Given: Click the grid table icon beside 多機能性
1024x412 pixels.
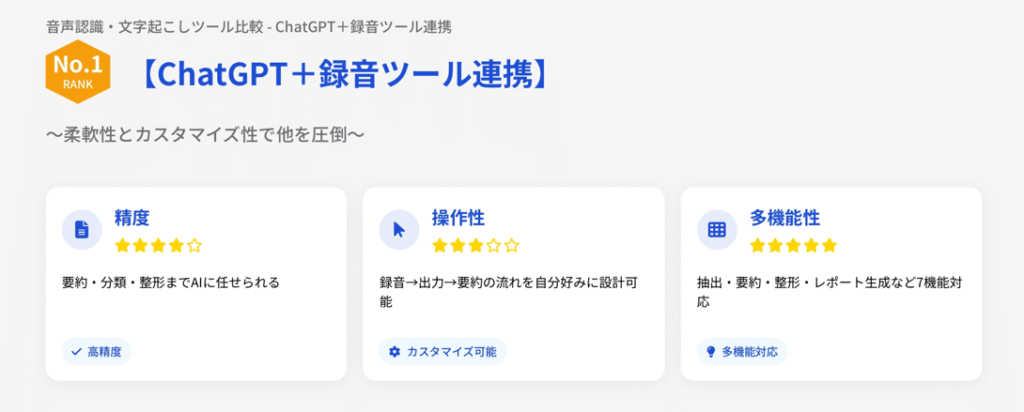Looking at the screenshot, I should click(x=716, y=230).
